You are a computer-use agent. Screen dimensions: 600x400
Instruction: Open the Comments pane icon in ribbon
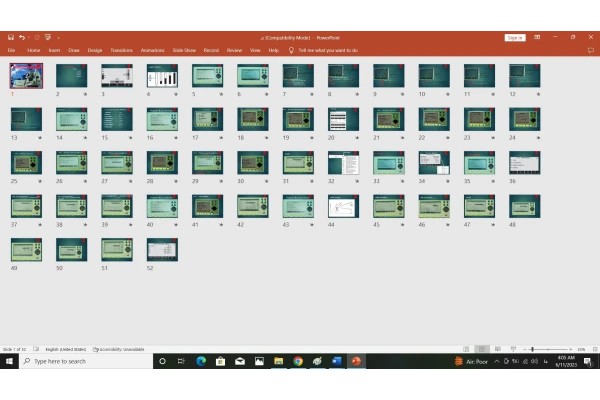(591, 50)
